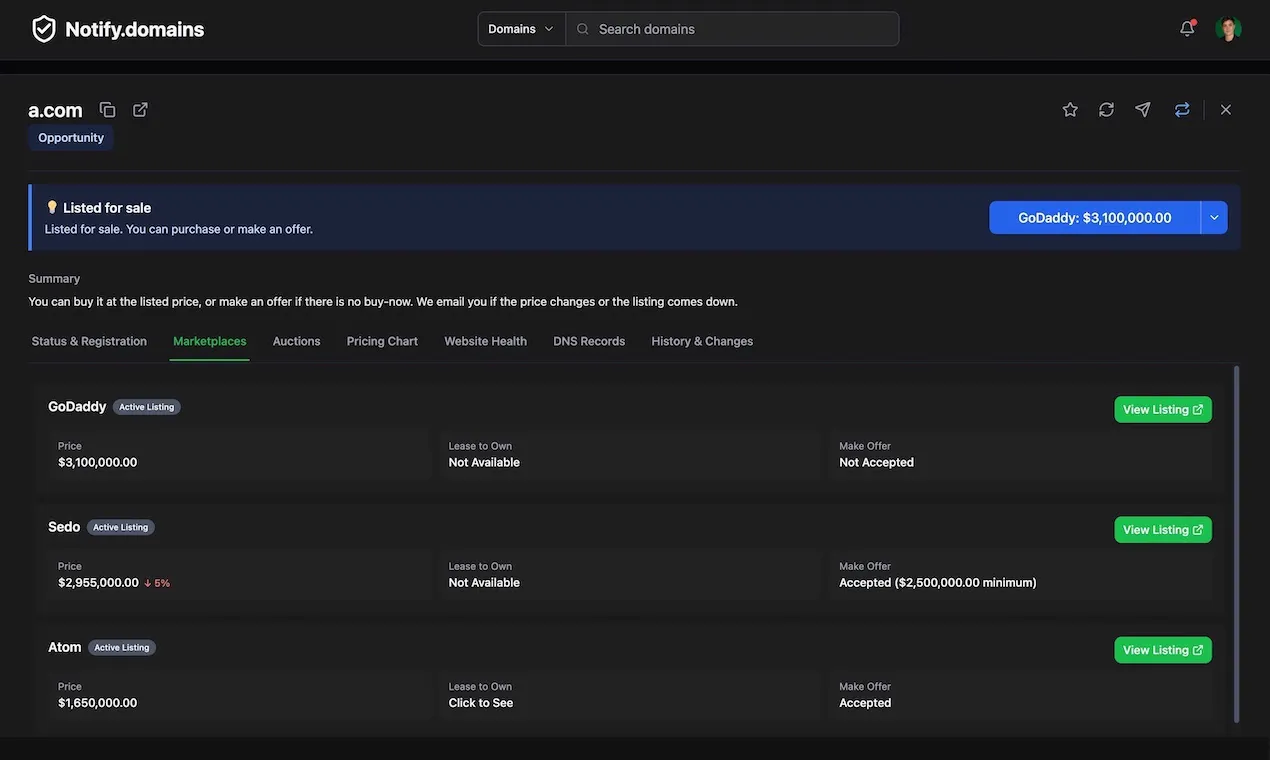Click the Summary label
1270x760 pixels.
point(54,279)
